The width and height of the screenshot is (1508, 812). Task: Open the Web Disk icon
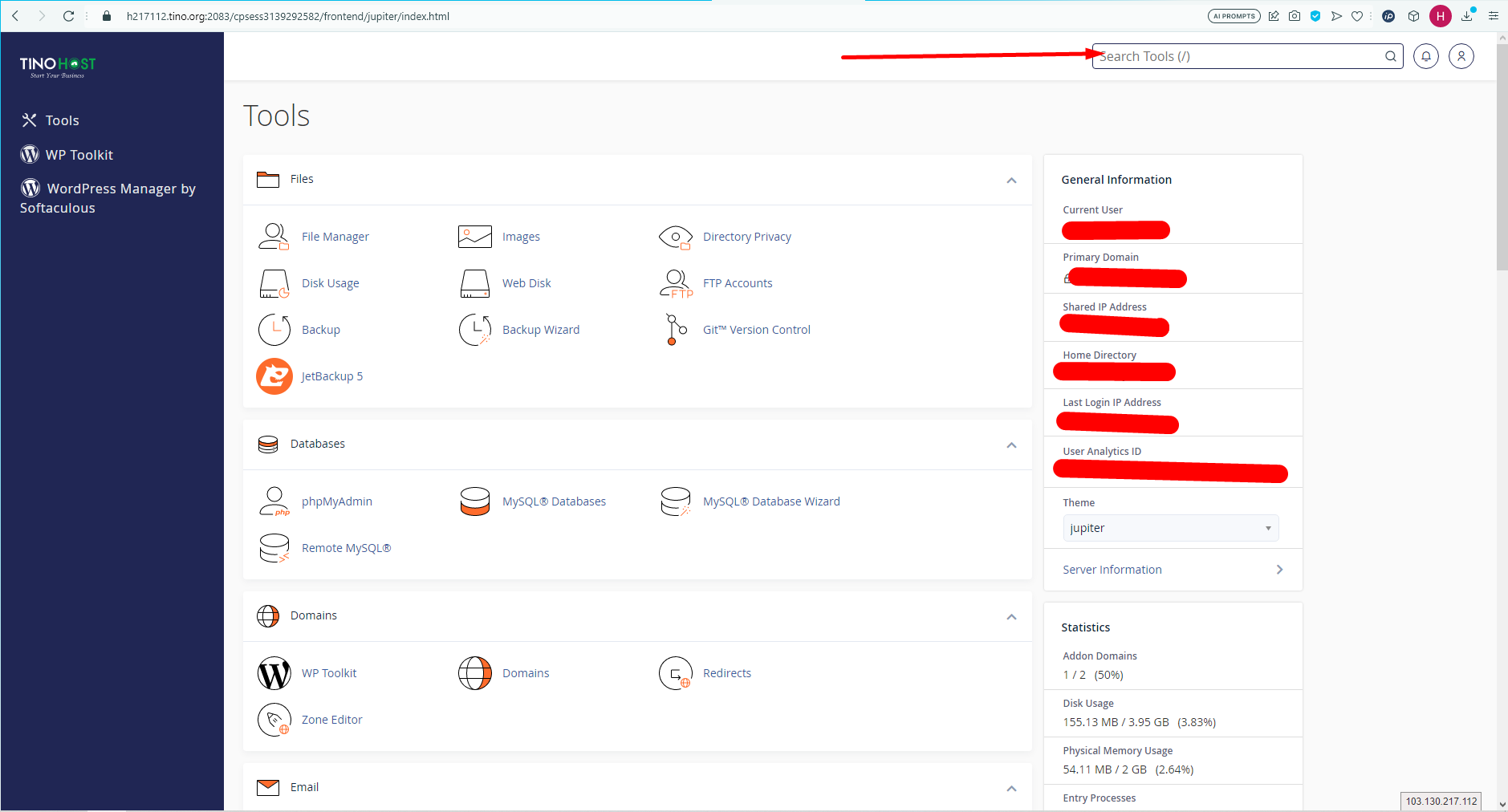point(474,283)
